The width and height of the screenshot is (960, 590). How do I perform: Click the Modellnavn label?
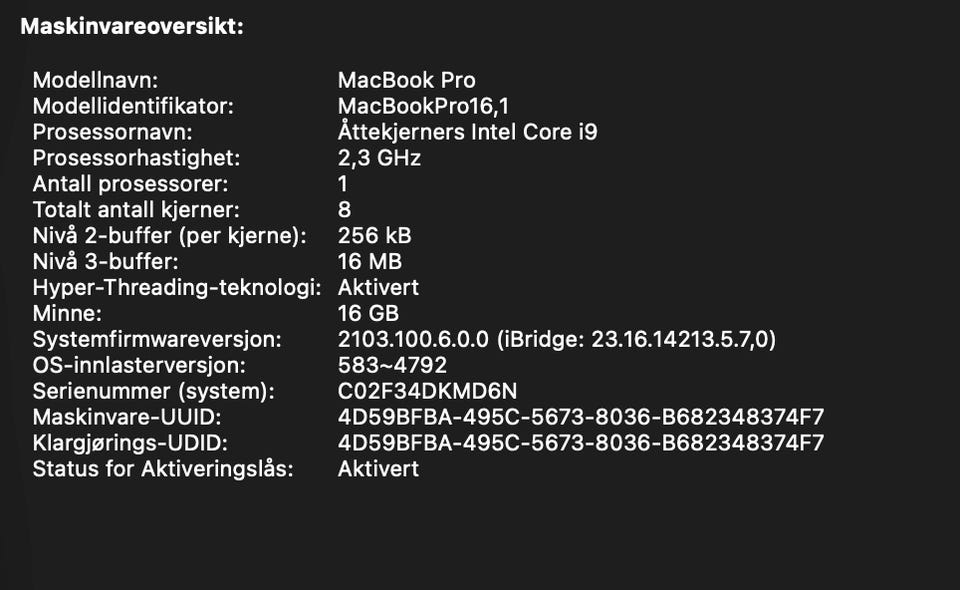(95, 80)
